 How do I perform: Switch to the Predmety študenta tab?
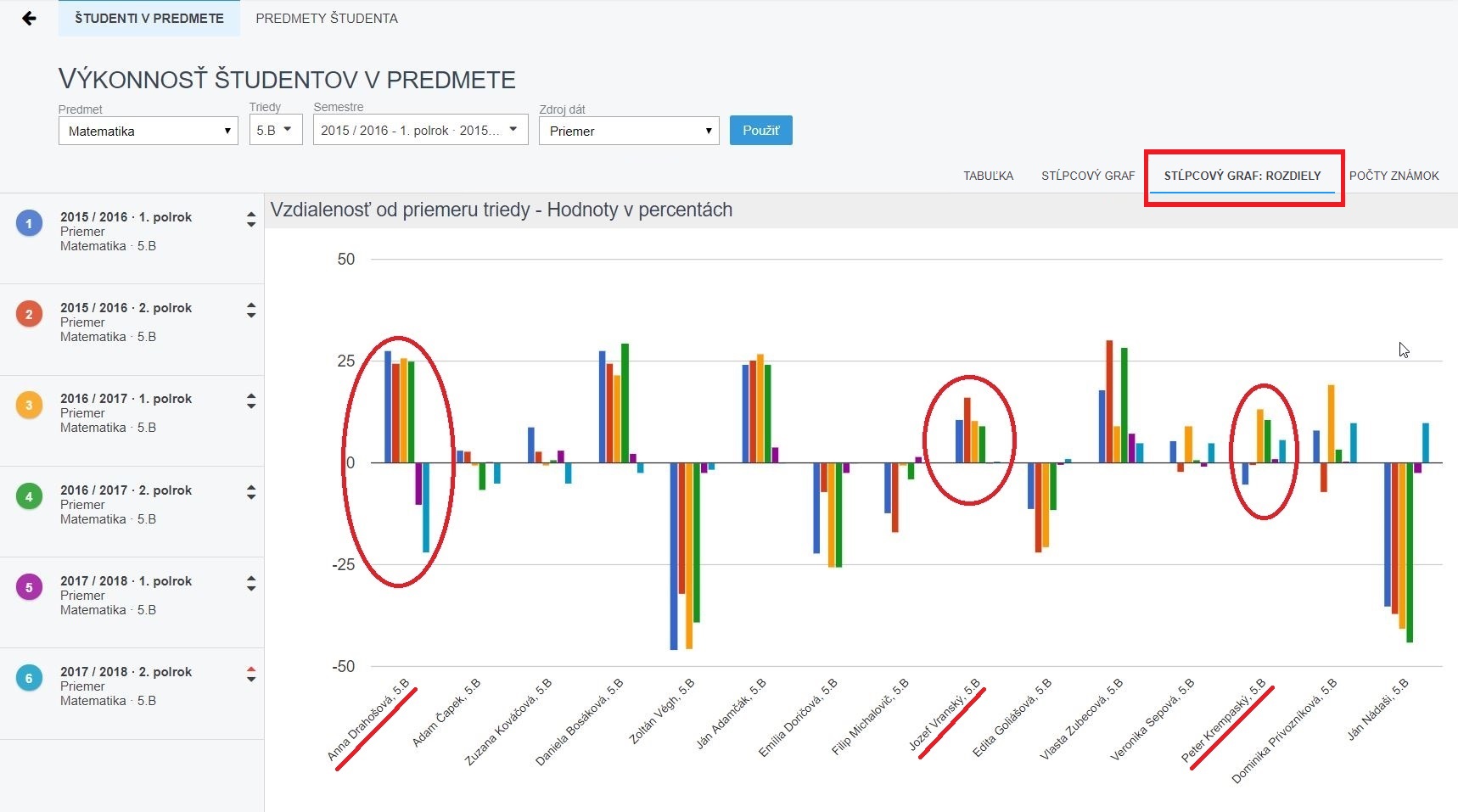[327, 19]
